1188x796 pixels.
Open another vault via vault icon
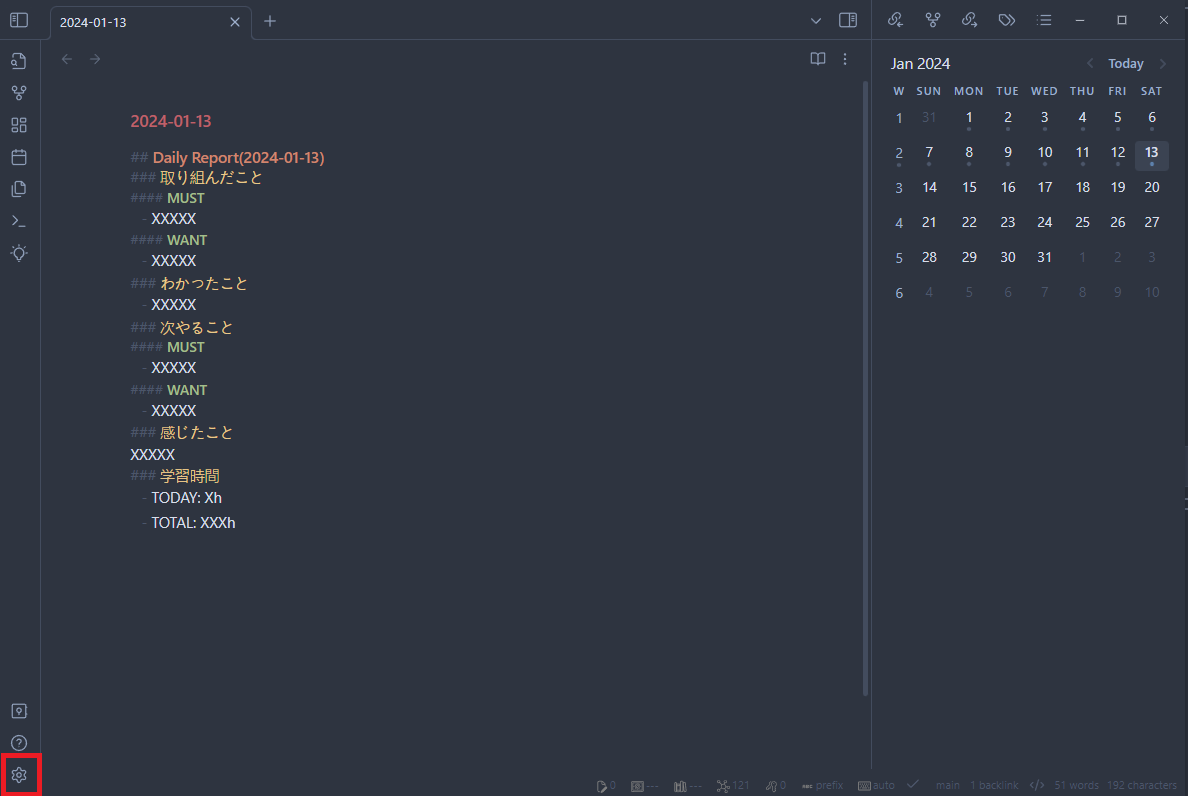(x=19, y=711)
